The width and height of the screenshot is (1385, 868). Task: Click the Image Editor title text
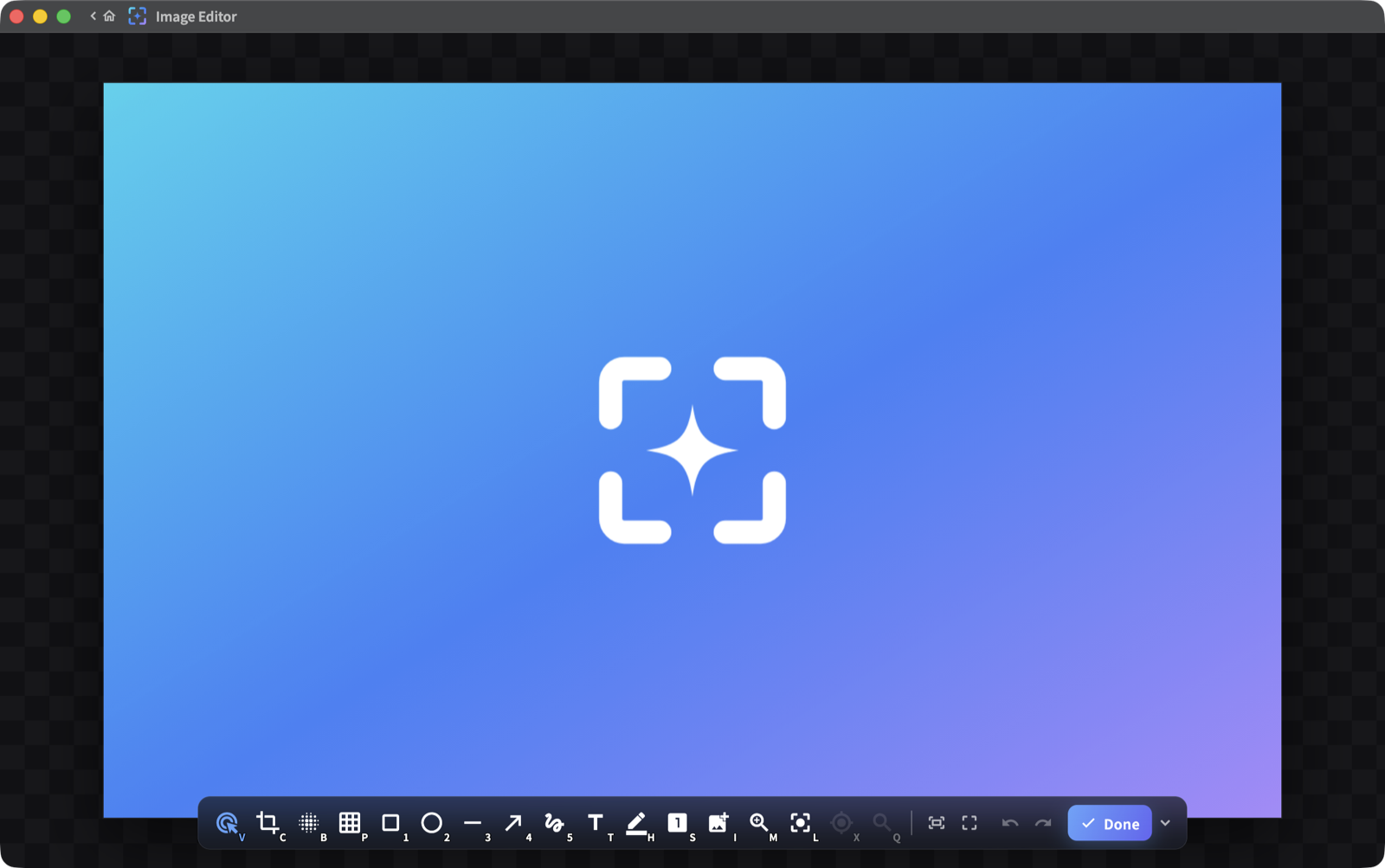tap(196, 16)
